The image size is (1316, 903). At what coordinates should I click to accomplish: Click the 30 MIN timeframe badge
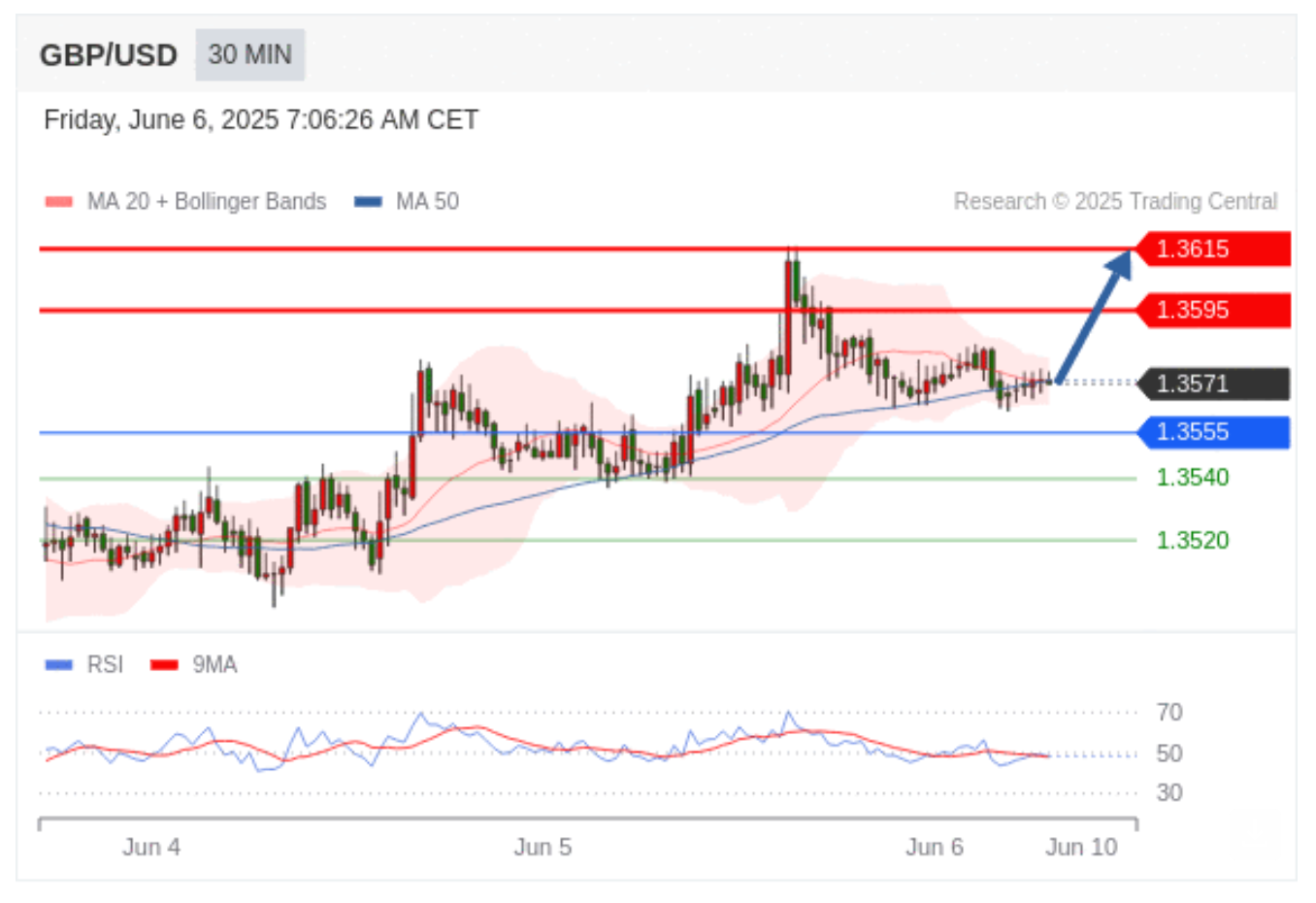pos(249,54)
